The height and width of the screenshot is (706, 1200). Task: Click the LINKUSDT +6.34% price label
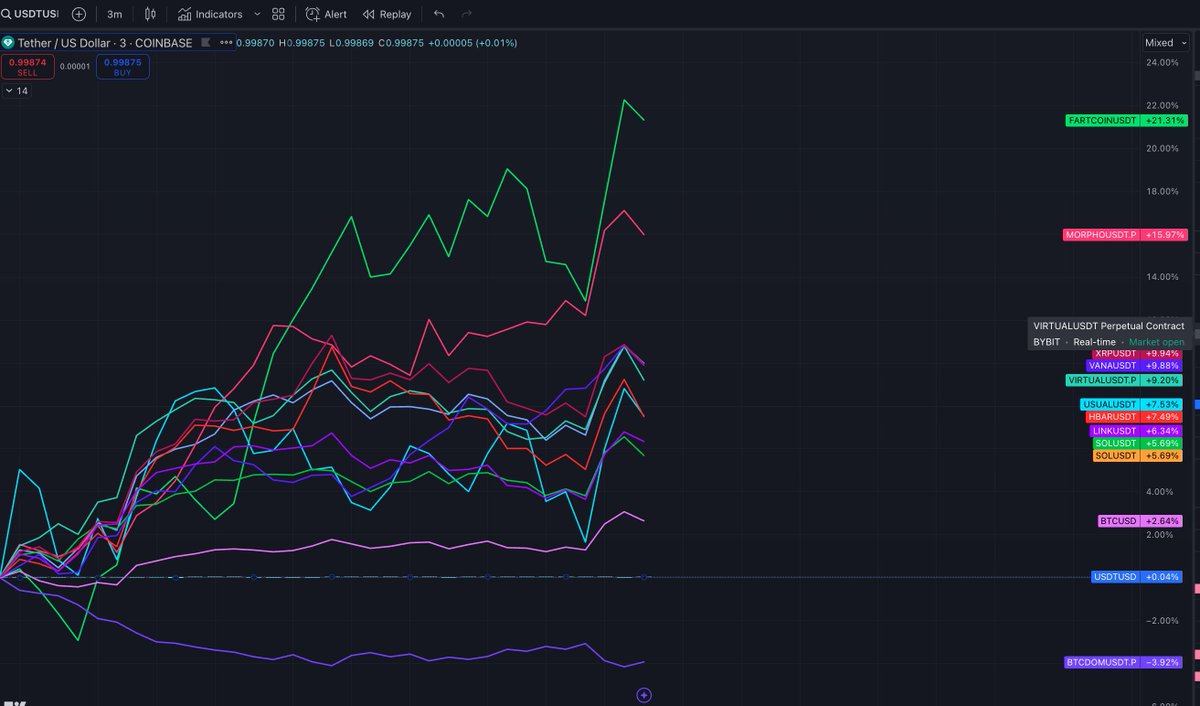click(x=1137, y=431)
